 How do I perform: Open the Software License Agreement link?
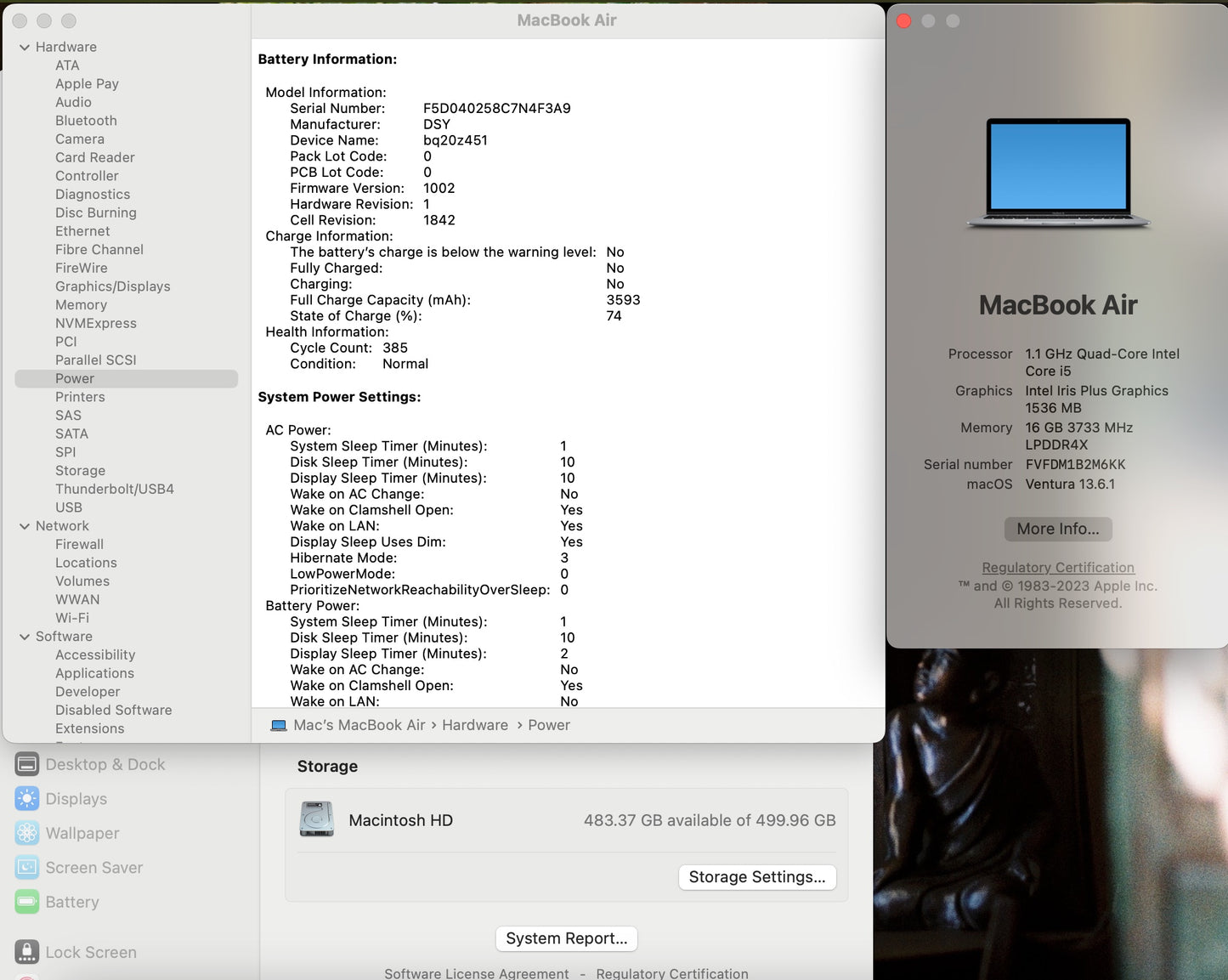click(x=476, y=973)
